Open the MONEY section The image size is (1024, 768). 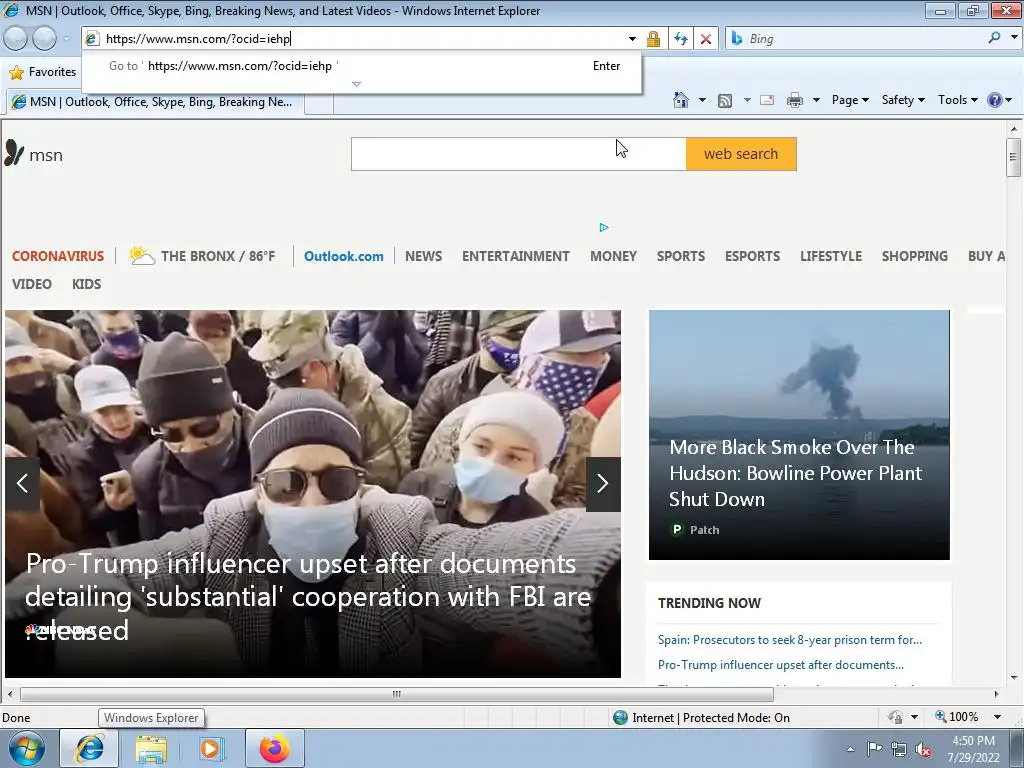click(613, 256)
